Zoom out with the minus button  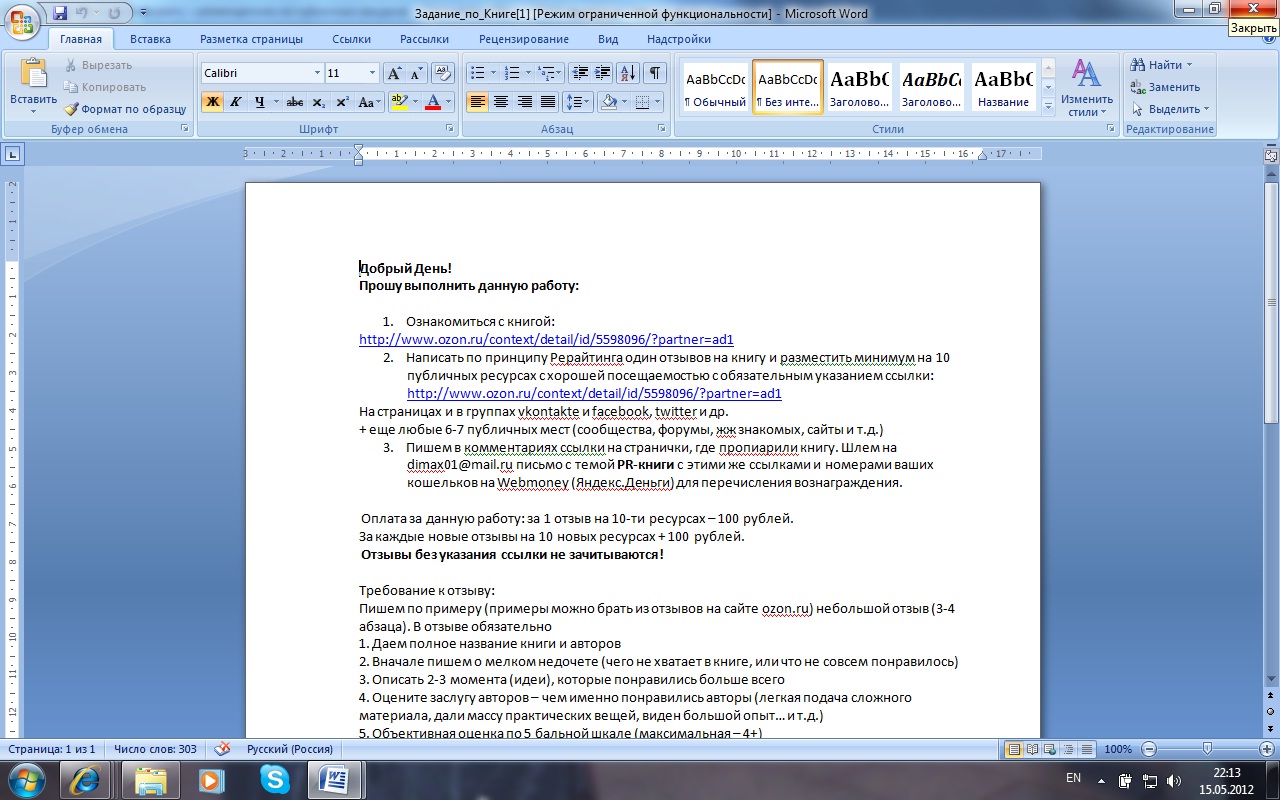(x=1149, y=749)
